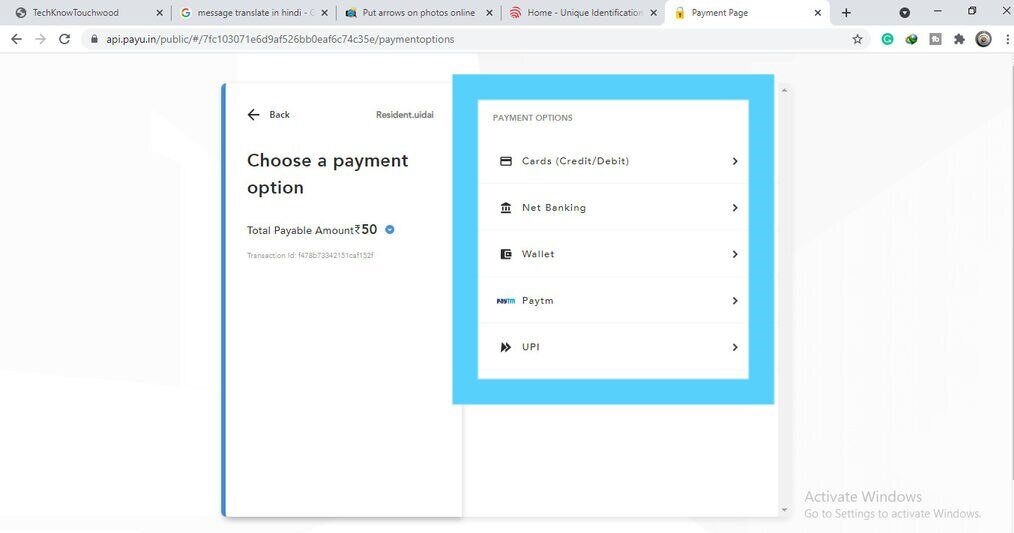Click the Total Payable Amount label
Viewport: 1014px width, 533px height.
click(300, 230)
